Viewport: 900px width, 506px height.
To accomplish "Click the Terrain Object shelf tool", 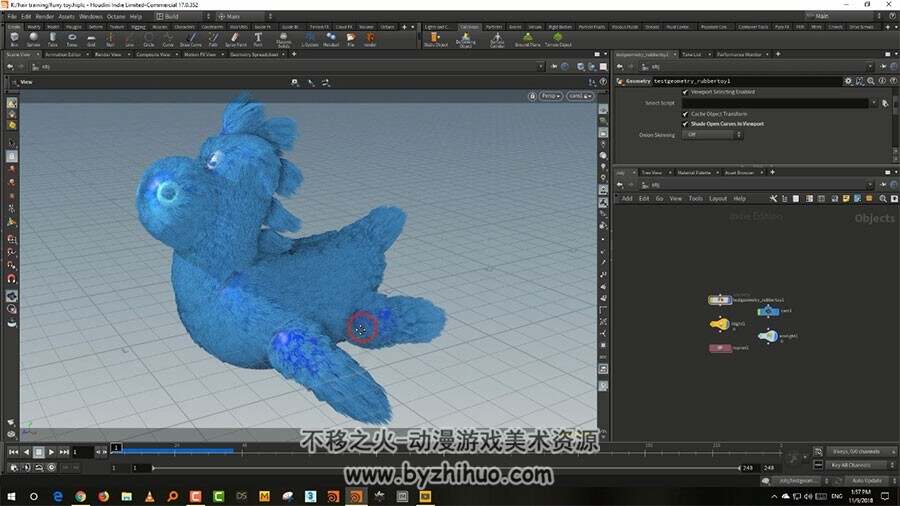I will (558, 39).
